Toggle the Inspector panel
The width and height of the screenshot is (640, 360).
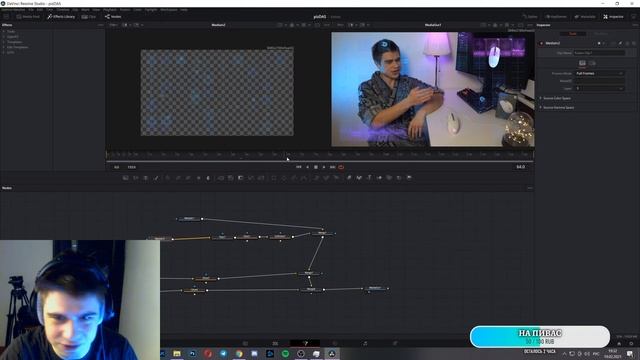click(x=613, y=17)
